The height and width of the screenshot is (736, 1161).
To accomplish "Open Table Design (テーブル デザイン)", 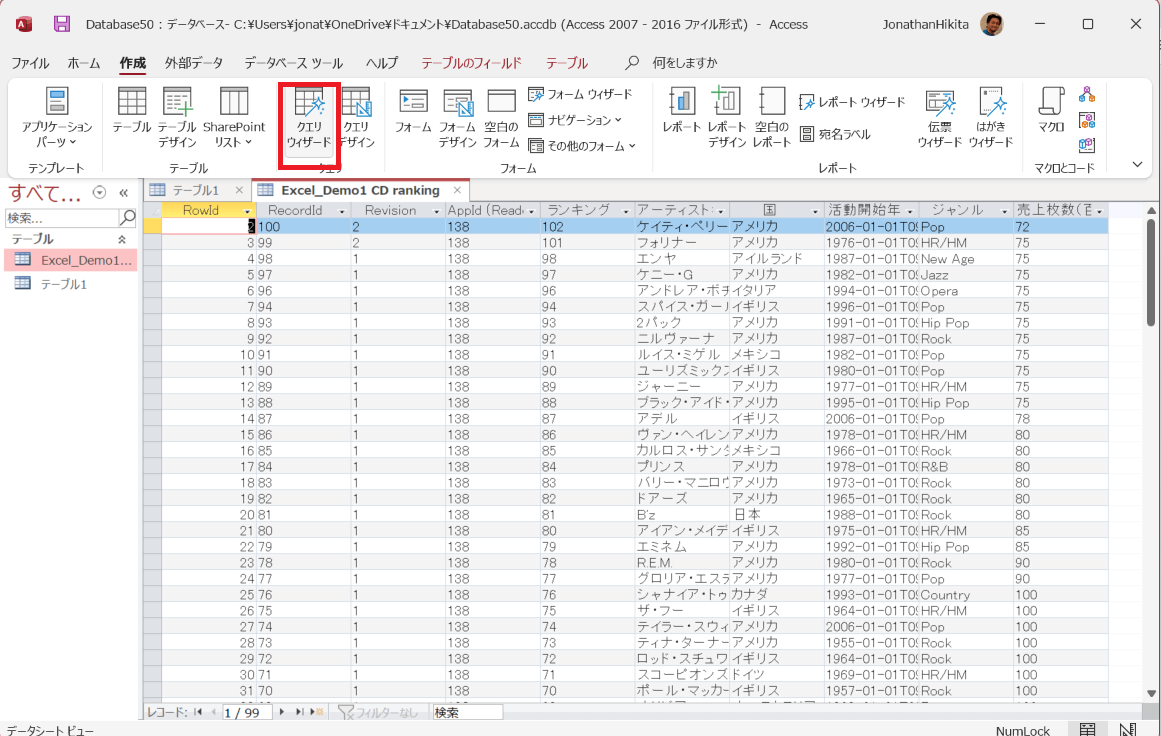I will coord(178,118).
